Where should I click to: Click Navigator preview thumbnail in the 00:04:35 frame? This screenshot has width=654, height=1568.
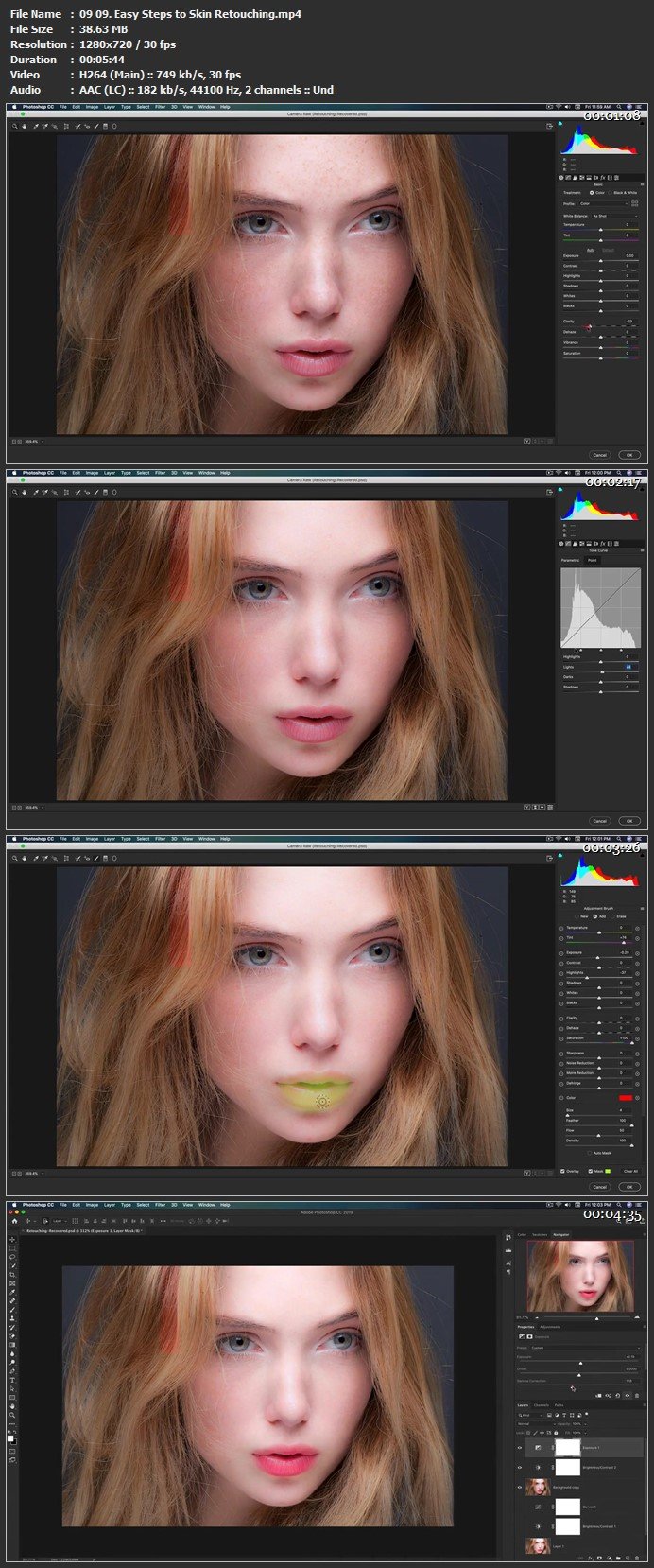[x=580, y=1277]
